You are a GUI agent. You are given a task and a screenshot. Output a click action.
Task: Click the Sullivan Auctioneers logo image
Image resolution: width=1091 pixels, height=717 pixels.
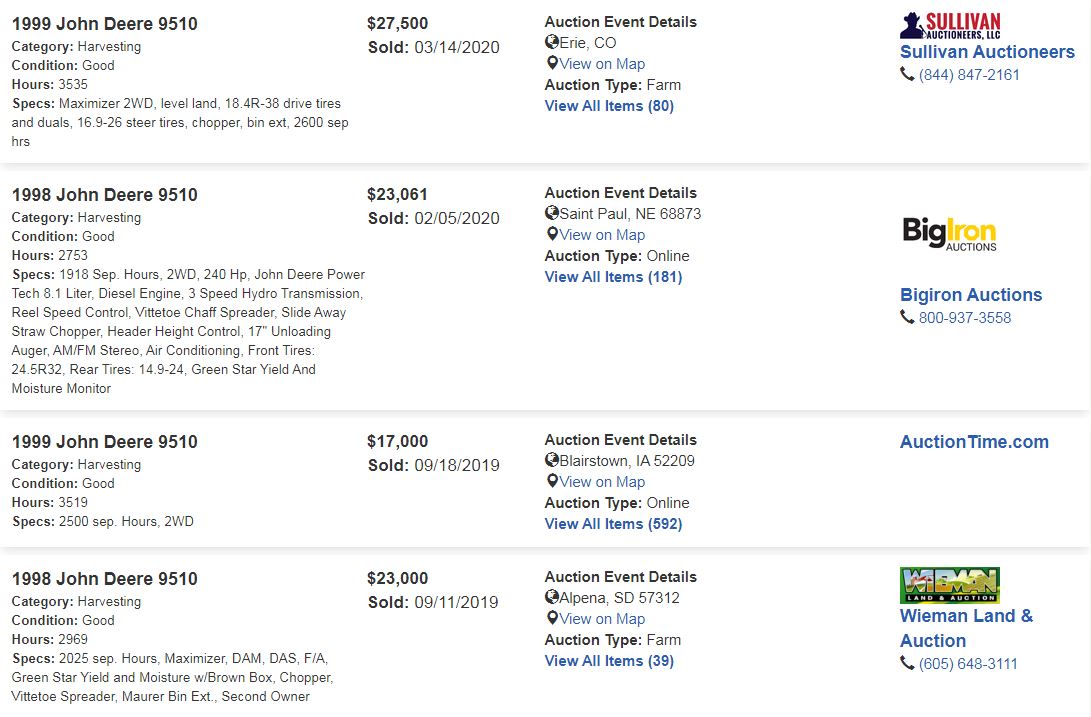point(950,26)
